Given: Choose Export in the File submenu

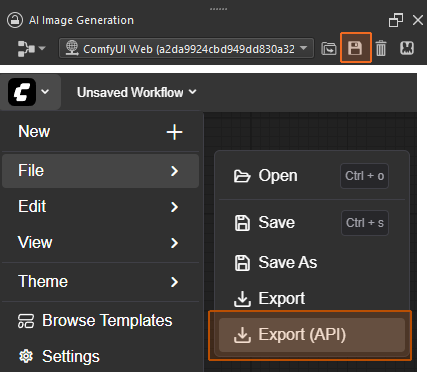Looking at the screenshot, I should (312, 298).
